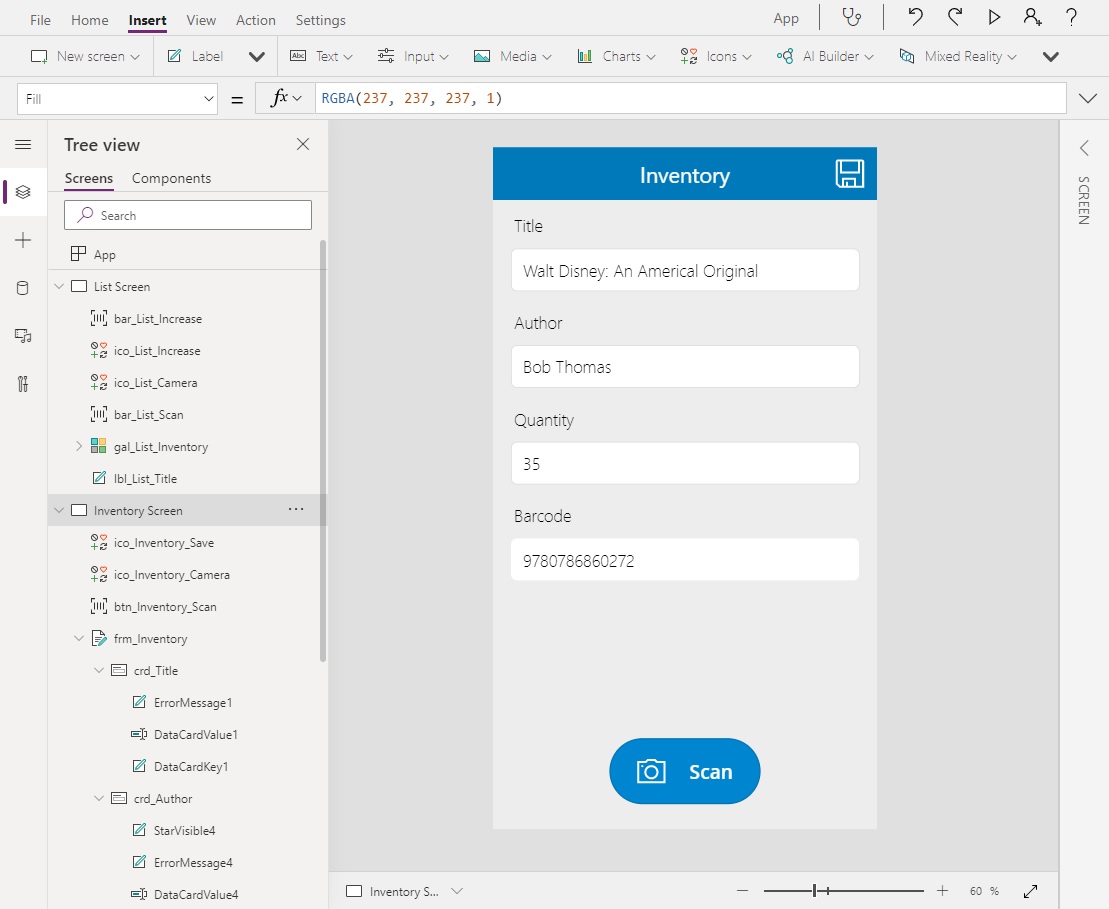This screenshot has height=909, width=1109.
Task: Open the Data sources icon in left sidebar
Action: [23, 288]
